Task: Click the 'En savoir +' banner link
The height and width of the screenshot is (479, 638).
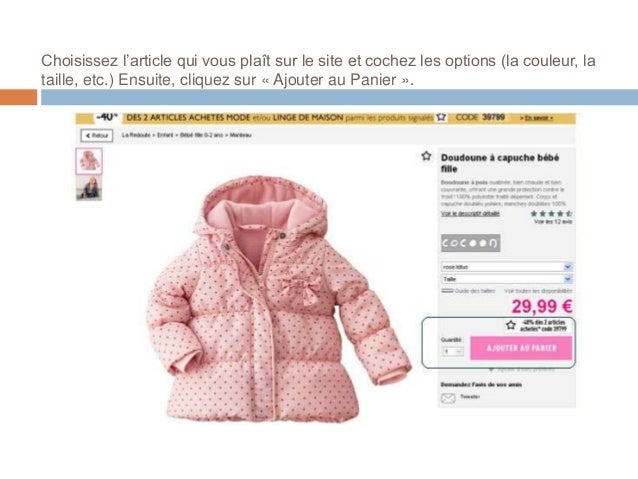Action: click(536, 118)
